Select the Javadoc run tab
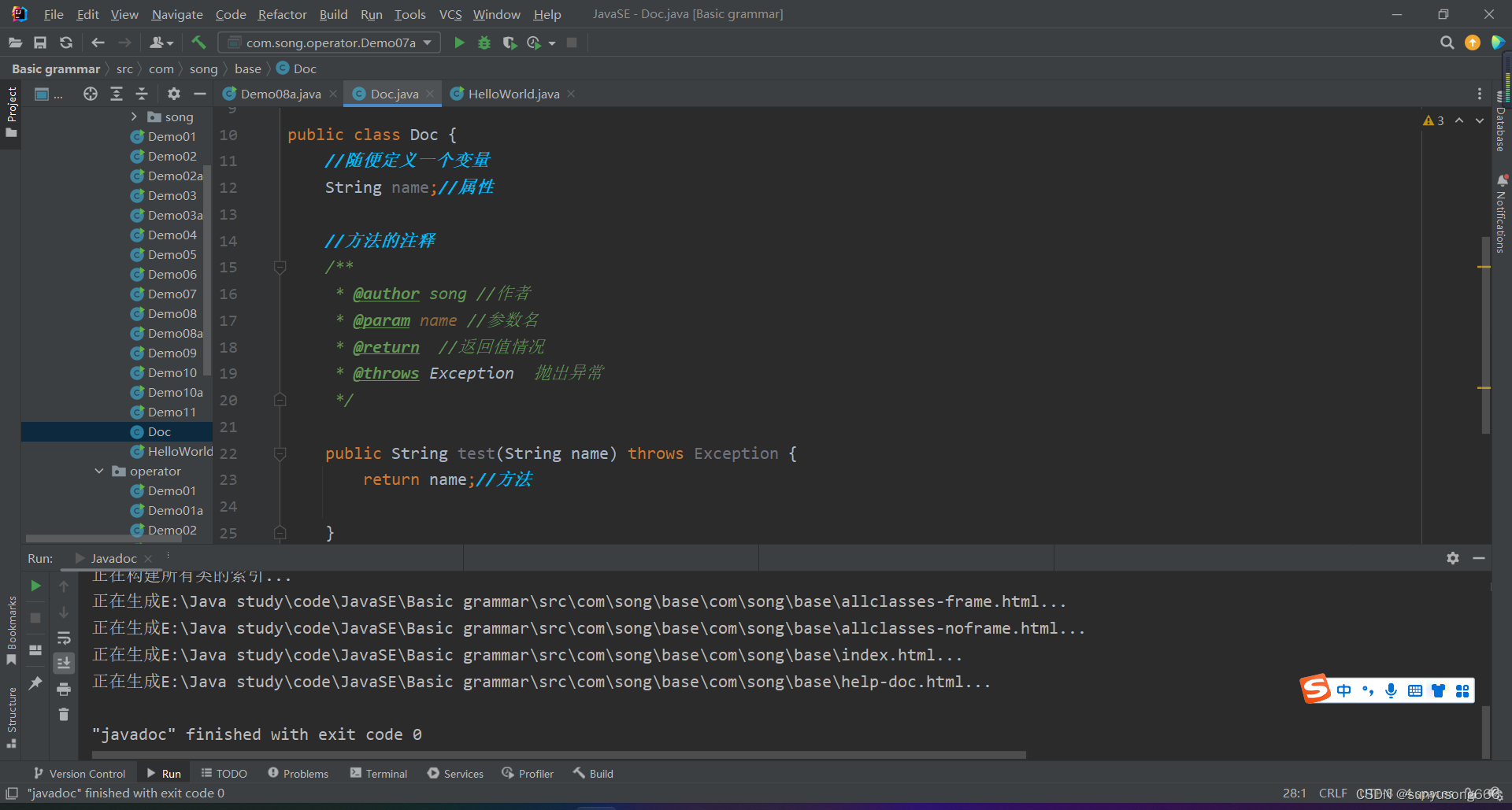 113,558
